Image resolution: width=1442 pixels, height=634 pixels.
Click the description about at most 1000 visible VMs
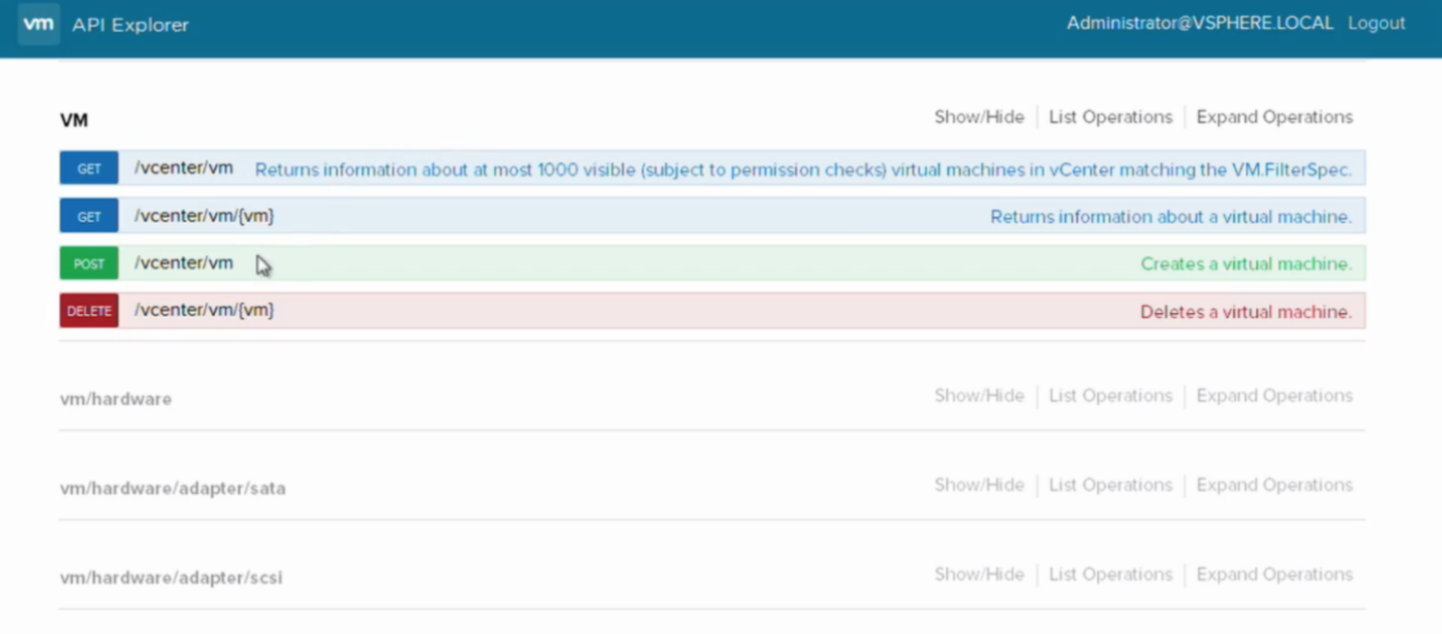pos(803,170)
